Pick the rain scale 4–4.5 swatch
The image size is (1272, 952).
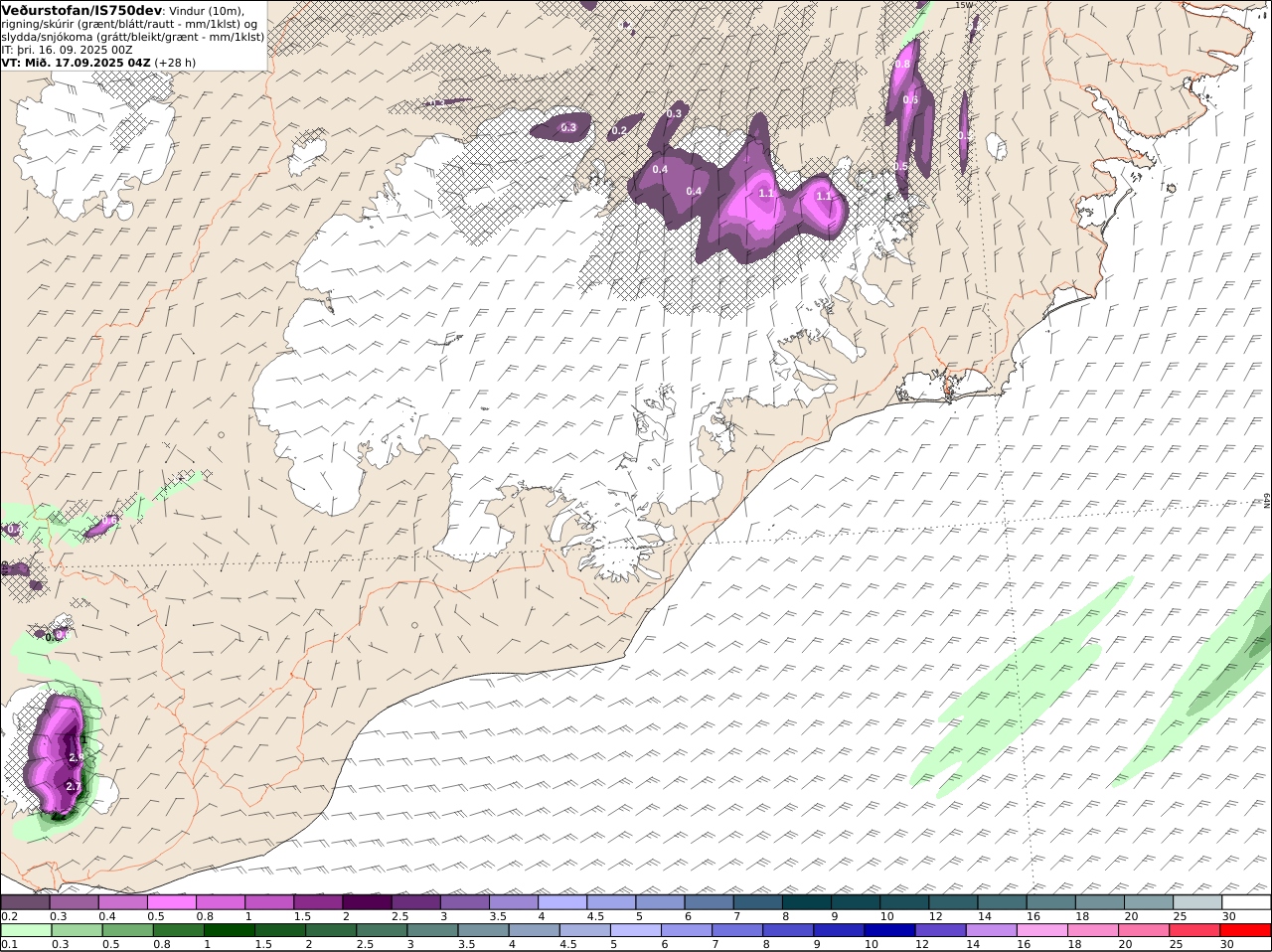[534, 930]
